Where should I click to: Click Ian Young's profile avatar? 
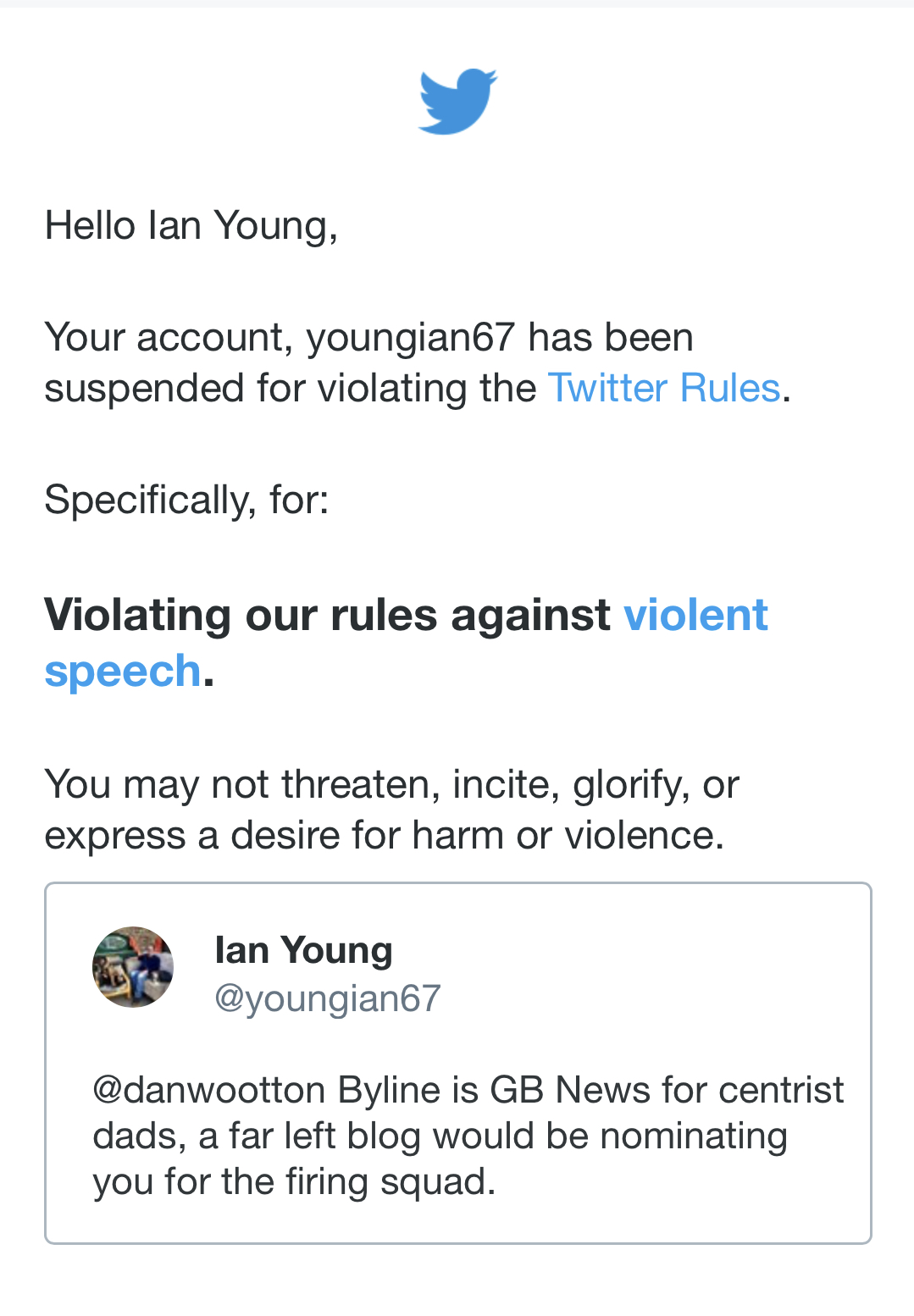133,967
